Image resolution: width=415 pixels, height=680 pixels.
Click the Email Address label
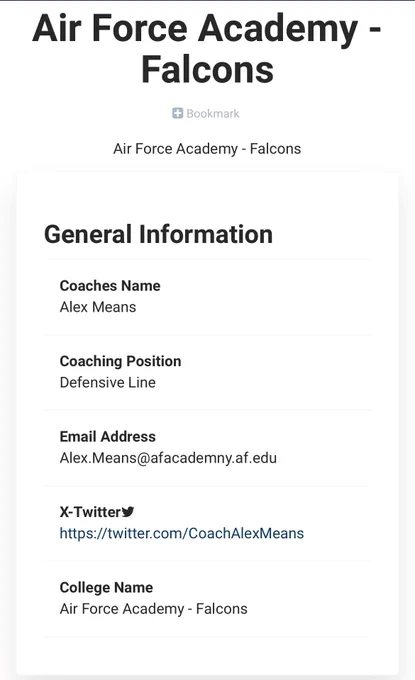pos(108,436)
